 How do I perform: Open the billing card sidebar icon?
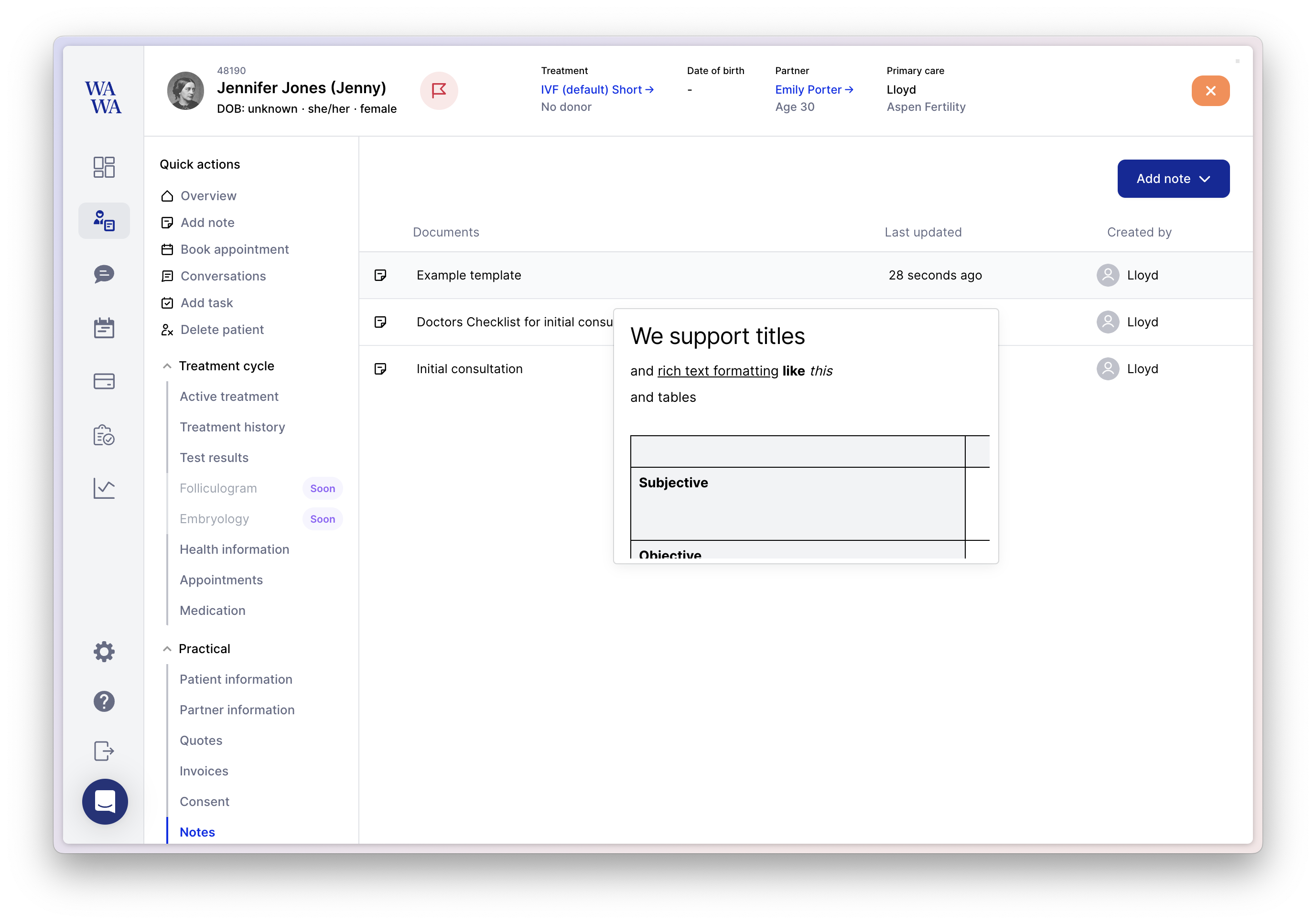[x=104, y=381]
